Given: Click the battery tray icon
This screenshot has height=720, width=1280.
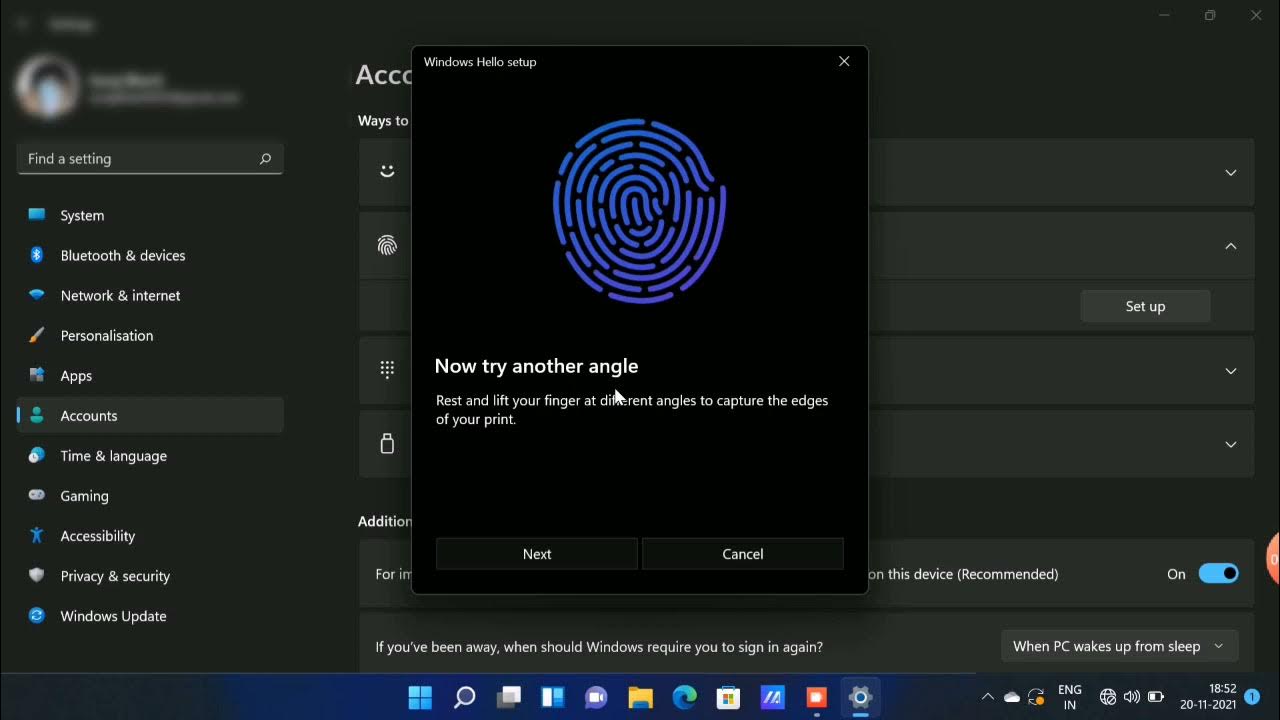Looking at the screenshot, I should click(1156, 697).
